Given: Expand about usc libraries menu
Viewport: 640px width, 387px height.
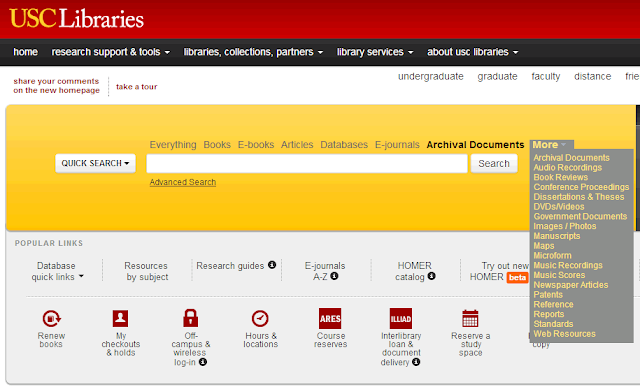Looking at the screenshot, I should pos(473,52).
